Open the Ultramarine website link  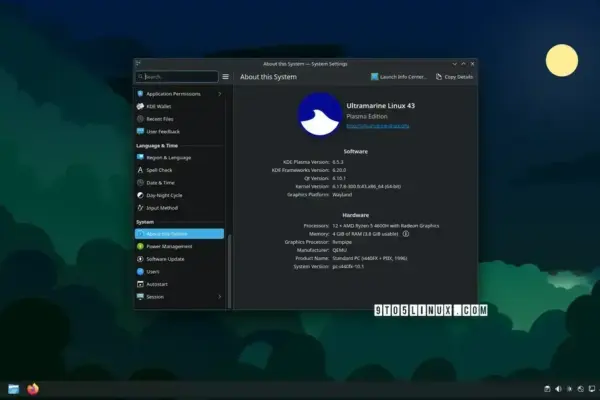click(x=378, y=126)
